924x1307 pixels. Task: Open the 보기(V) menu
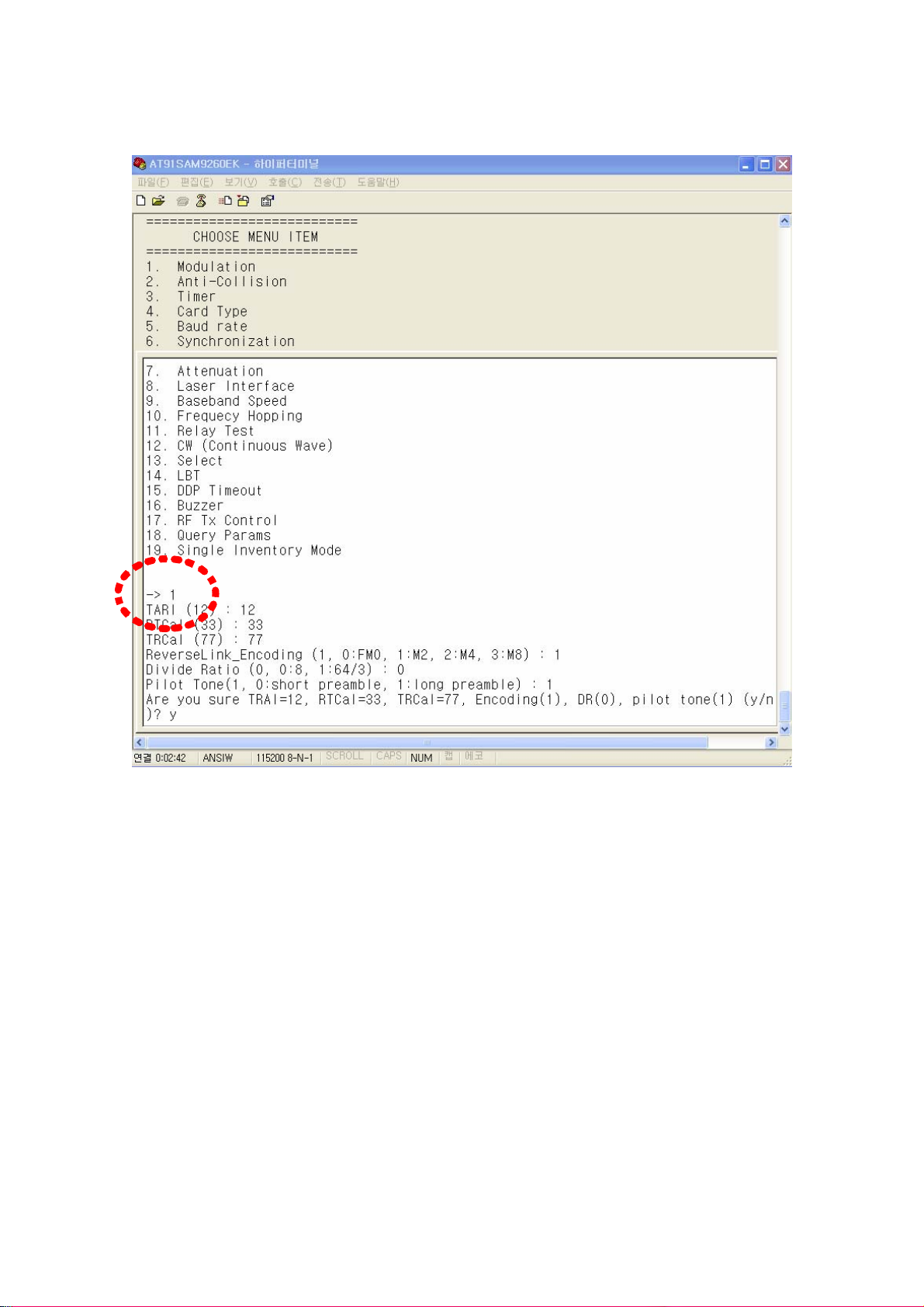241,182
